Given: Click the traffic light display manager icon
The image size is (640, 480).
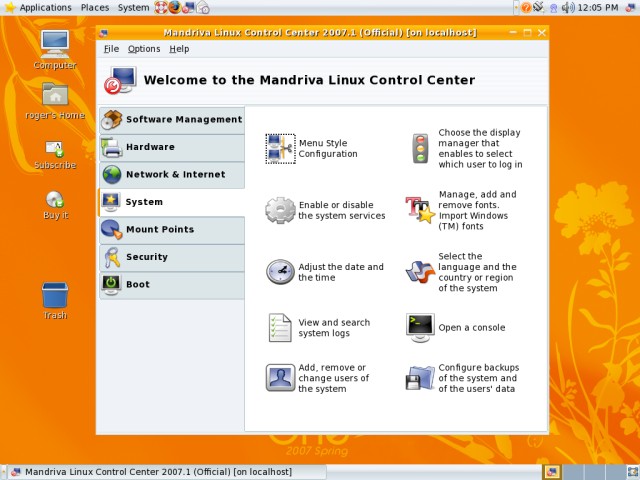Looking at the screenshot, I should pos(420,149).
